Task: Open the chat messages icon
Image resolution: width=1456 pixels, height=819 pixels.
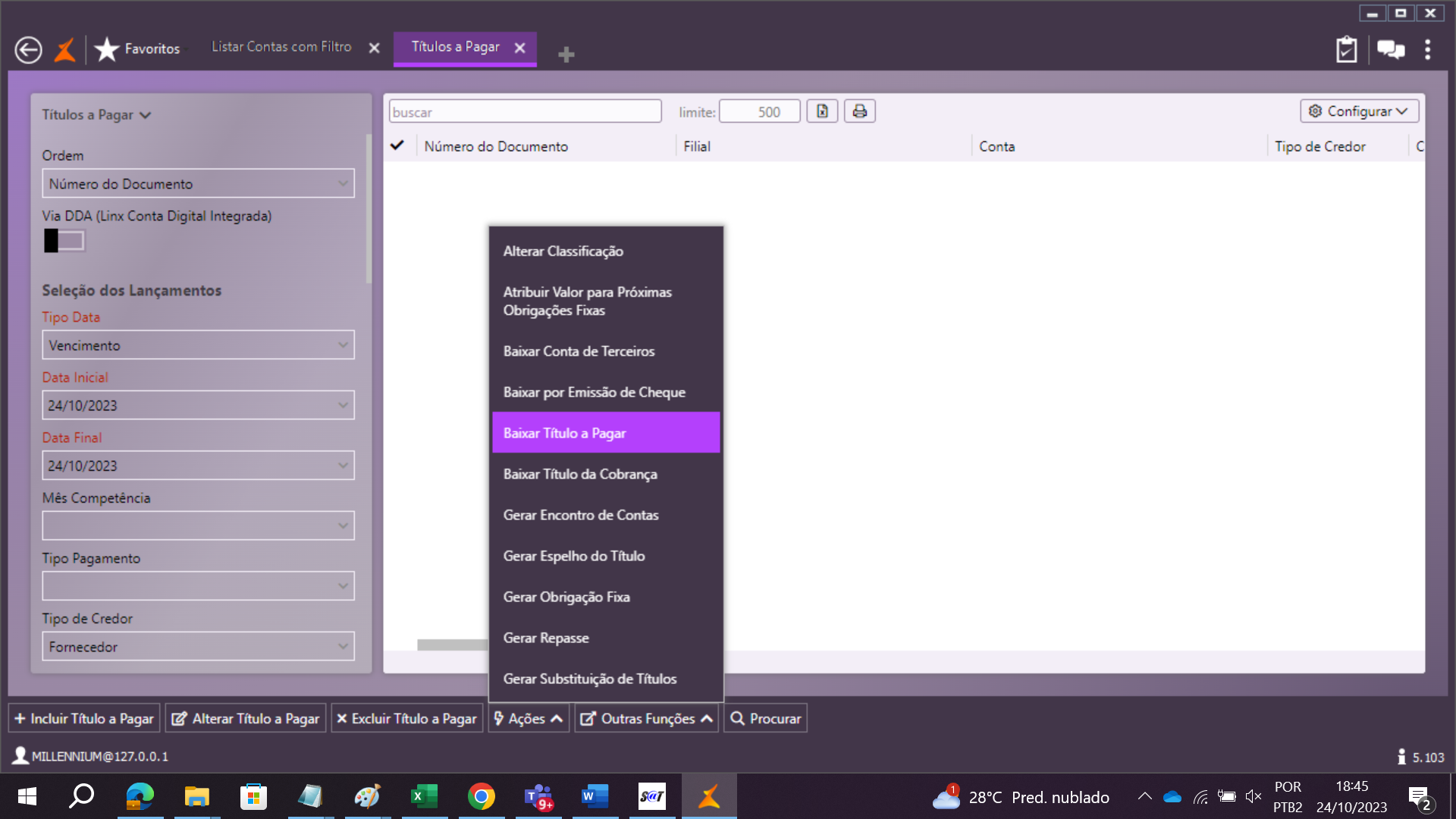Action: click(x=1390, y=50)
